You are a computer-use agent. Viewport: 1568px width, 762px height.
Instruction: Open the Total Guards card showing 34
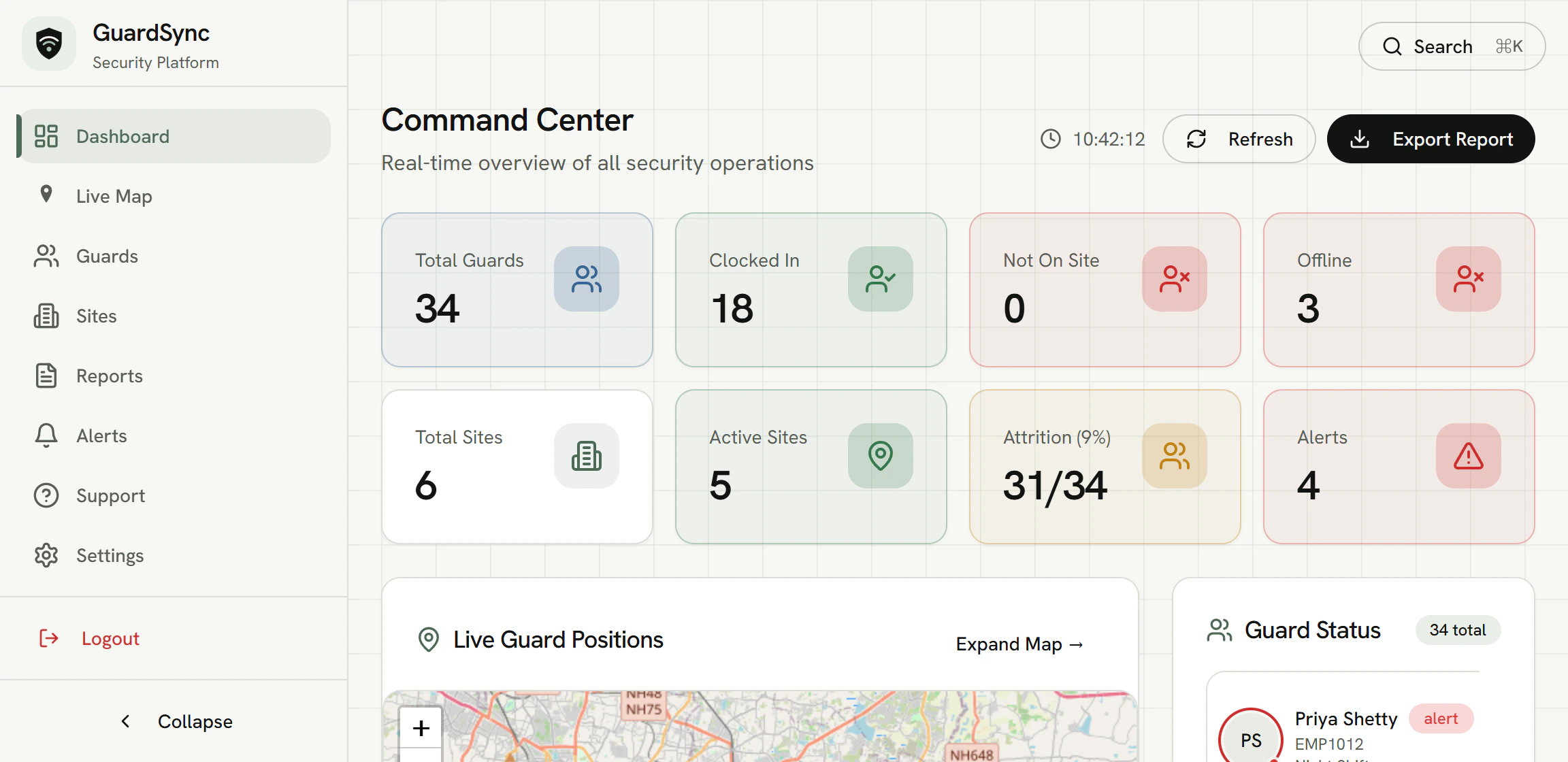pyautogui.click(x=517, y=290)
